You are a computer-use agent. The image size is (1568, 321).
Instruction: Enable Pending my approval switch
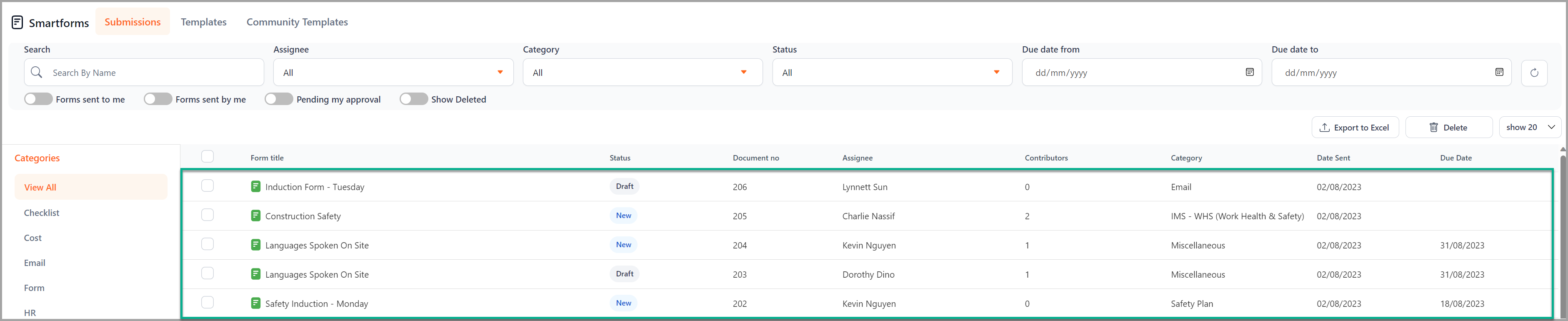coord(279,99)
